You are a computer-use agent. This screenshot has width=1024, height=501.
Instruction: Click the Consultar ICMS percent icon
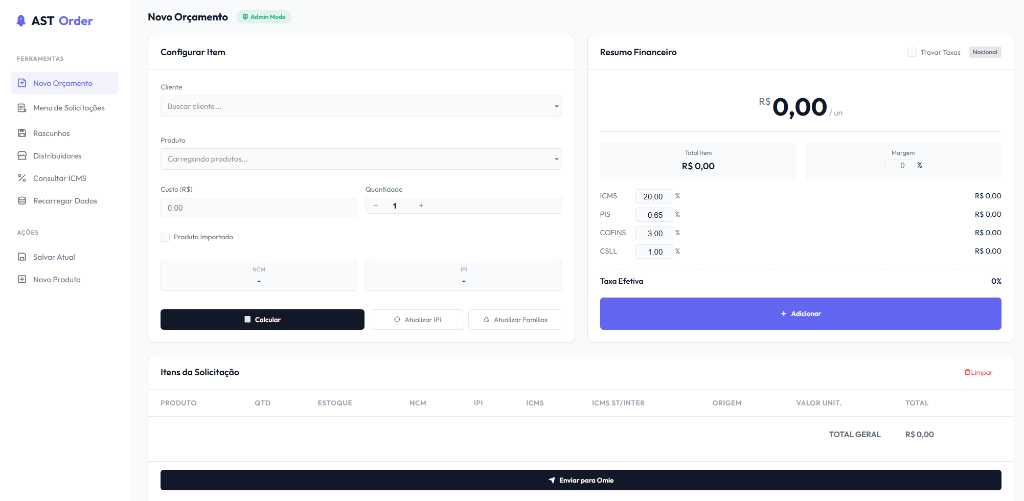pos(22,179)
